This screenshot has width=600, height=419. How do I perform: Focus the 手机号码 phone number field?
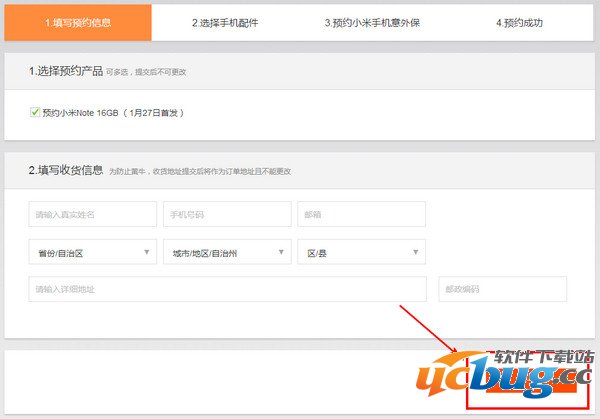(227, 215)
